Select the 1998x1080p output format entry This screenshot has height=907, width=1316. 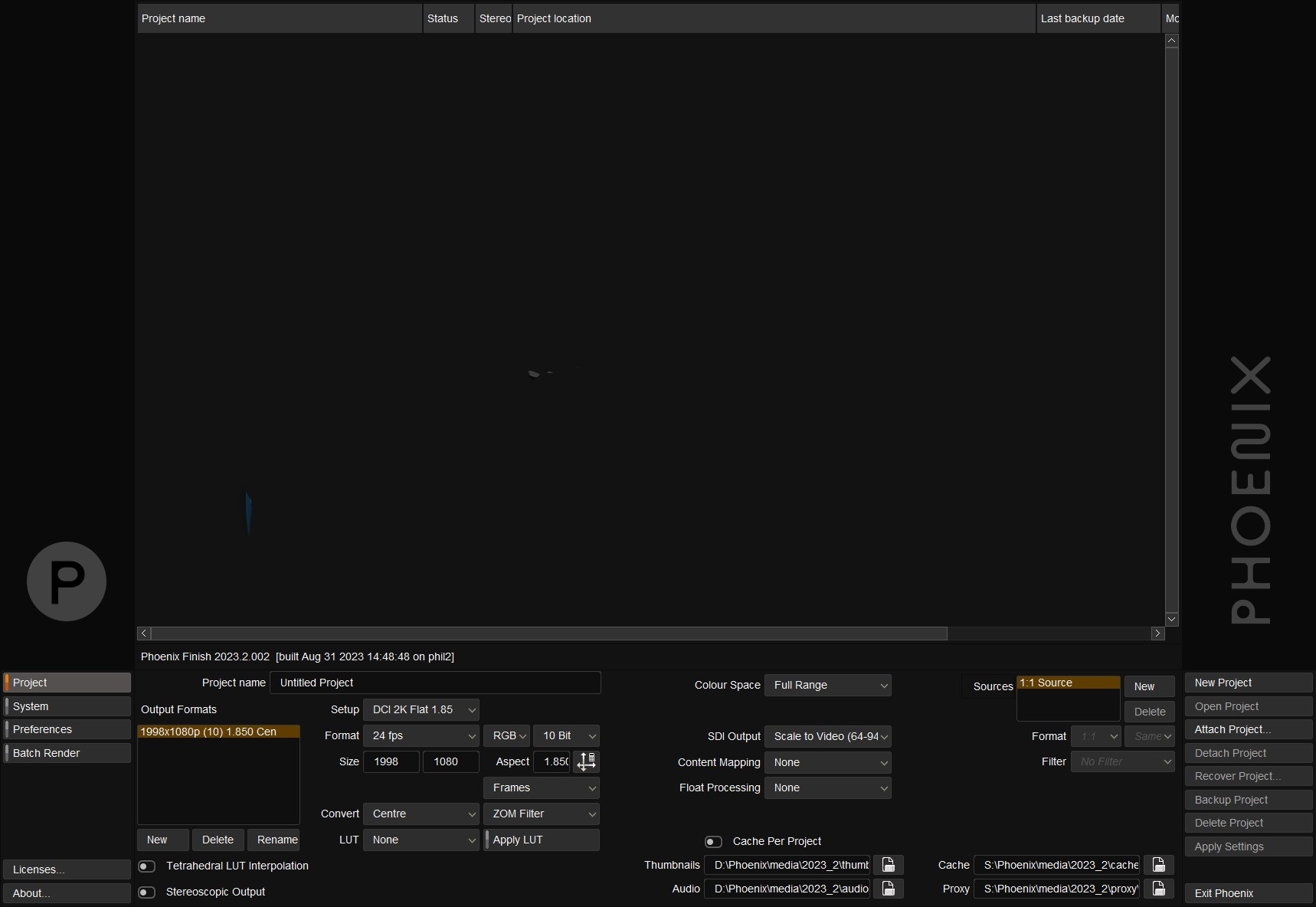218,732
